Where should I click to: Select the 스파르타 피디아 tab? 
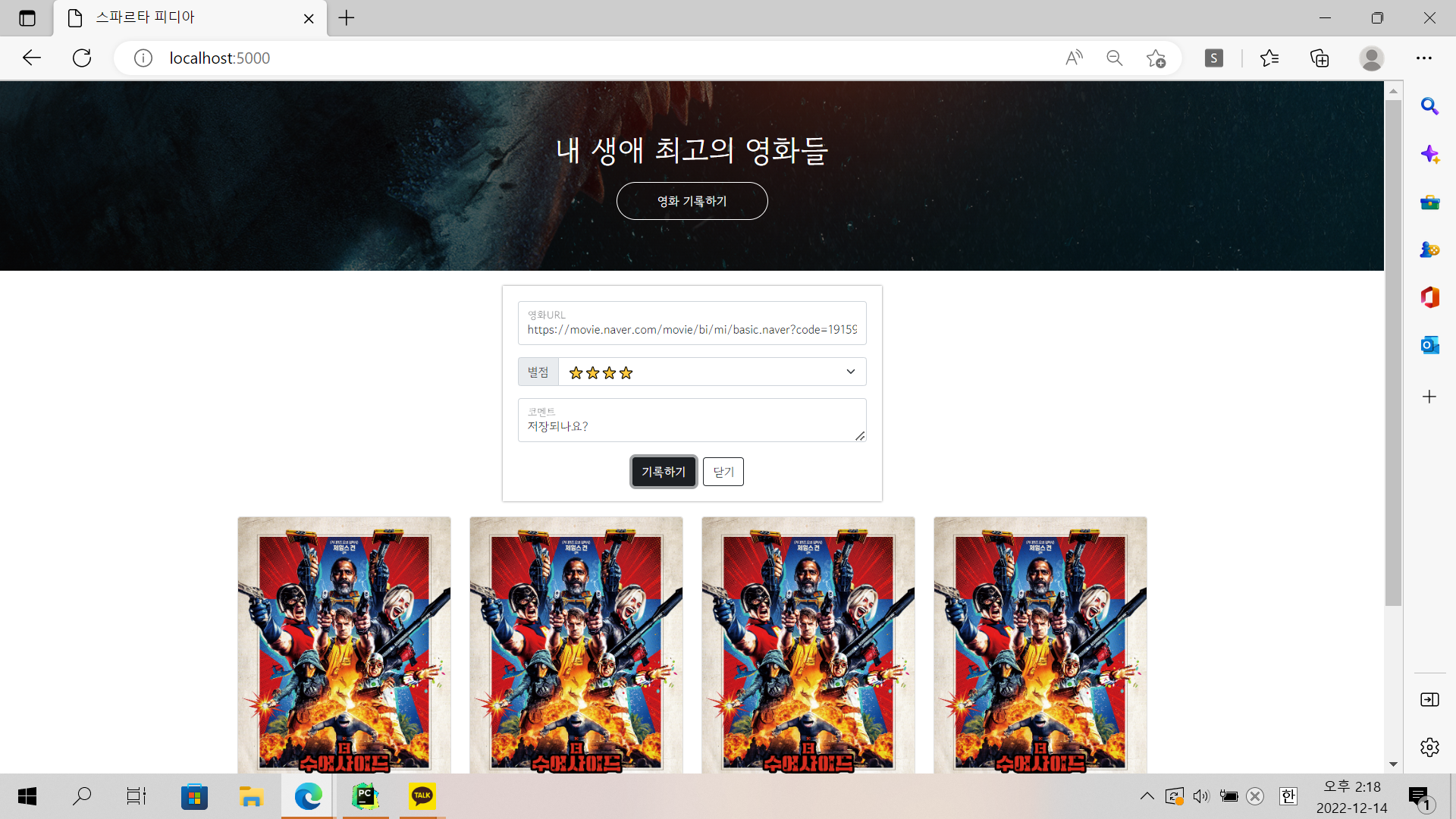pyautogui.click(x=190, y=18)
